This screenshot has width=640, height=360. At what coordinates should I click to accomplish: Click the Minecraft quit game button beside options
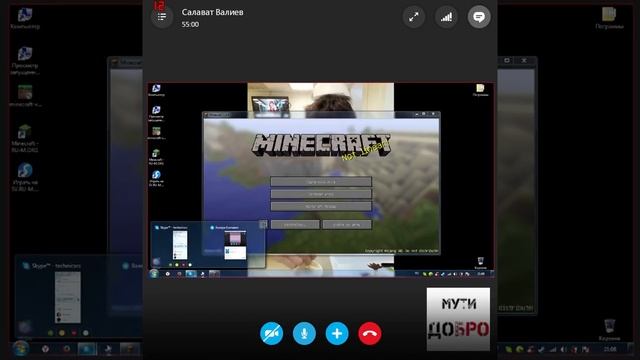tap(347, 224)
